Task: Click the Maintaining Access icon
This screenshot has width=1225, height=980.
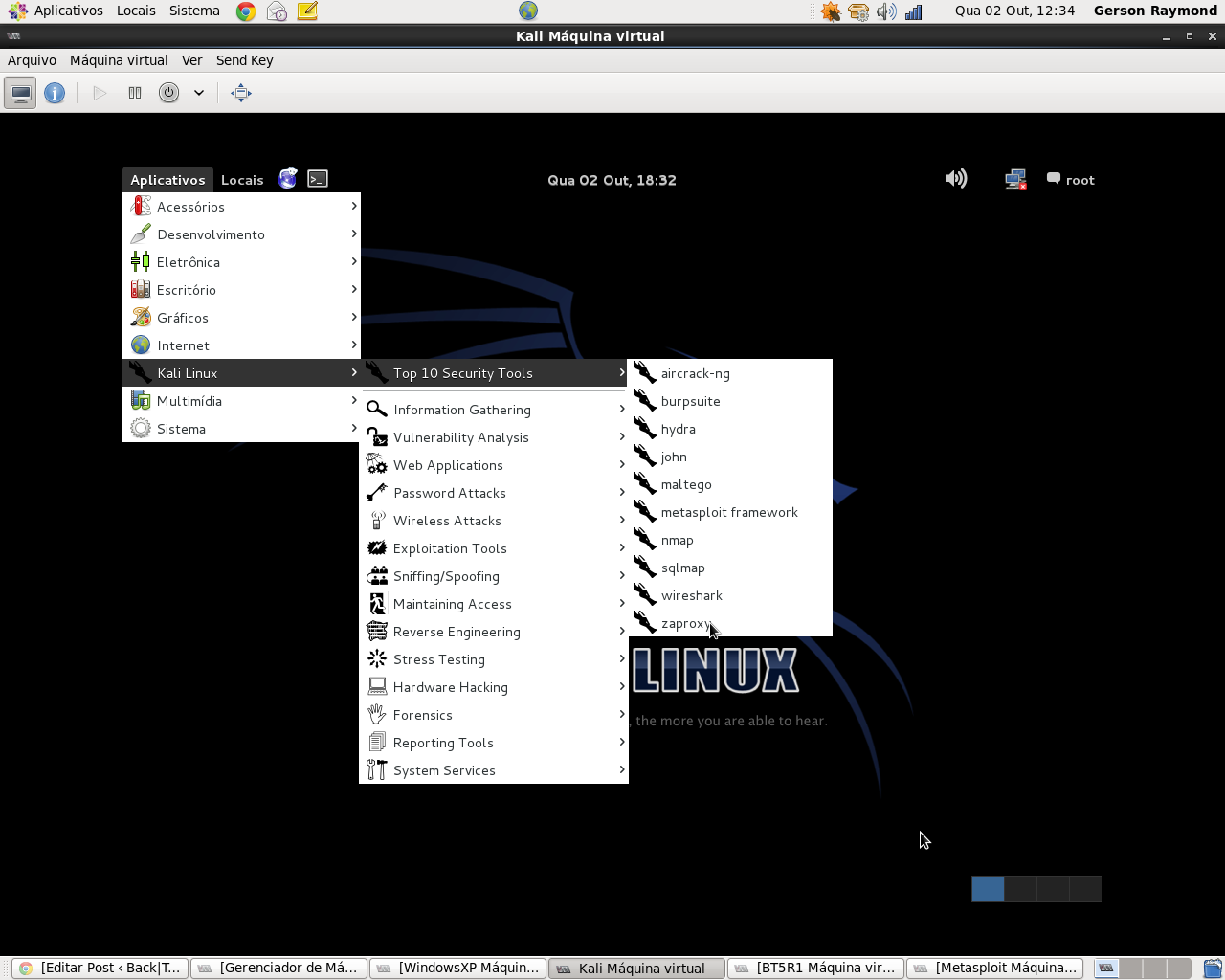Action: click(377, 604)
